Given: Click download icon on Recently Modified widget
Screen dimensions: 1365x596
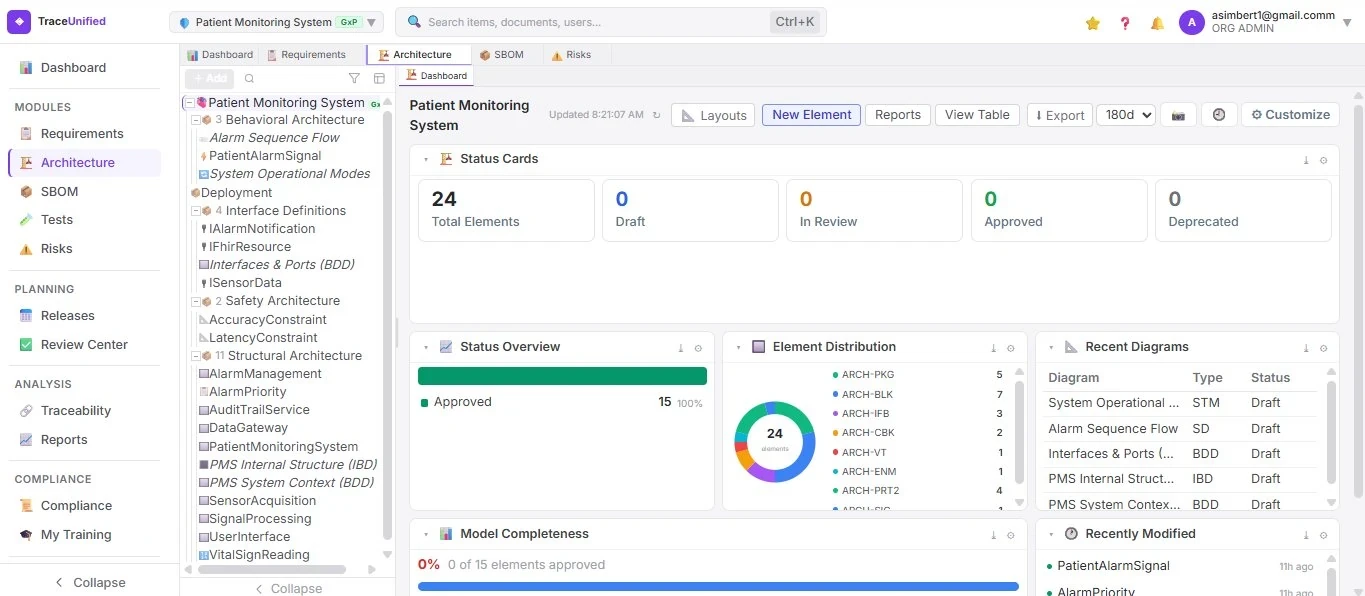Looking at the screenshot, I should 1306,535.
